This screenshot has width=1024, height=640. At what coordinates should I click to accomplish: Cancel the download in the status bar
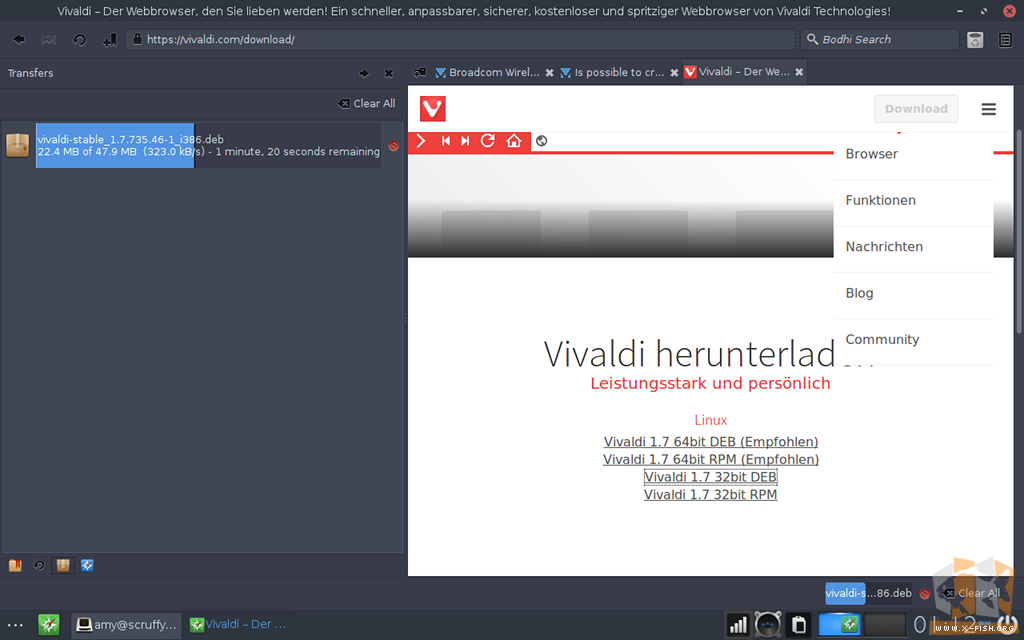(925, 594)
